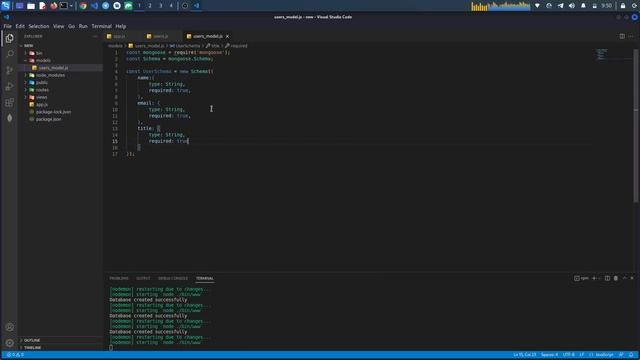Click Ln 15 cursor position in status bar
Image resolution: width=640 pixels, height=360 pixels.
click(524, 355)
